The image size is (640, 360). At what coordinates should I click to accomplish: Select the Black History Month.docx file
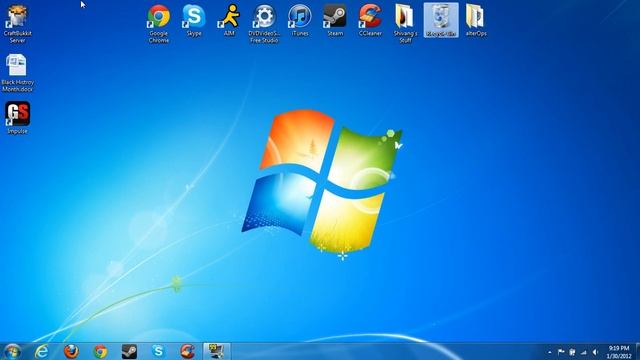click(18, 73)
